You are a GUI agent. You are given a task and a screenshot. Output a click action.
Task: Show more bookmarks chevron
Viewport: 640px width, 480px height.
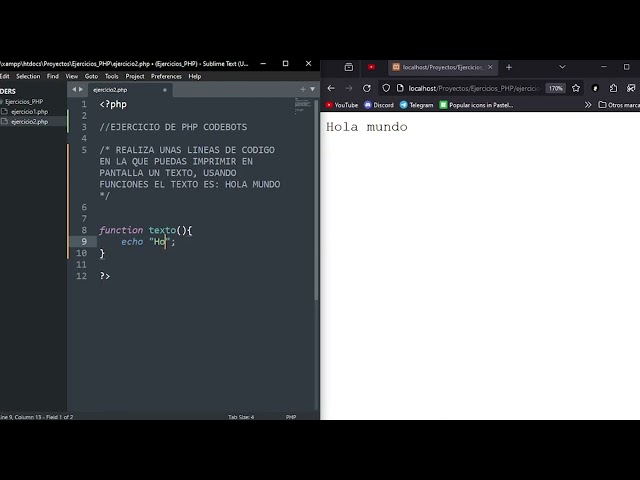(x=588, y=105)
